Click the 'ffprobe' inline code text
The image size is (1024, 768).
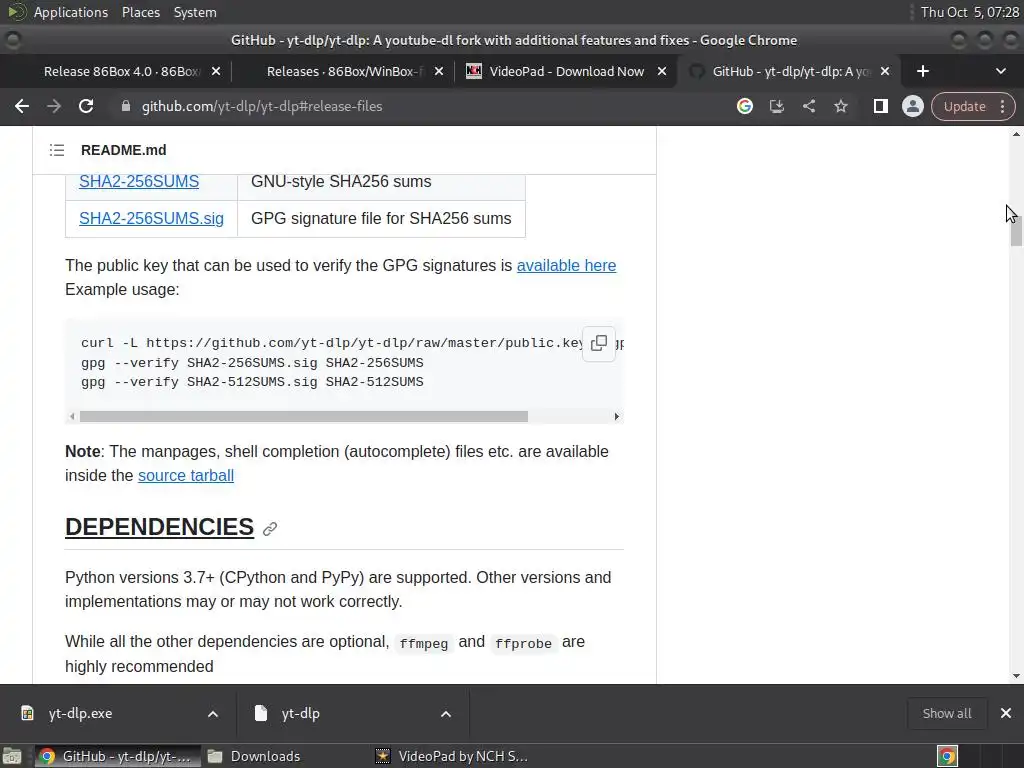point(523,644)
